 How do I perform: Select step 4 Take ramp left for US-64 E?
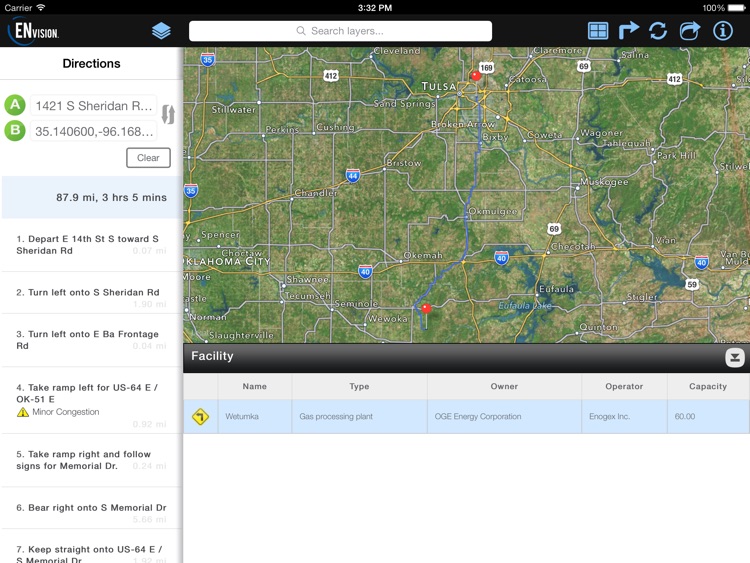[92, 400]
